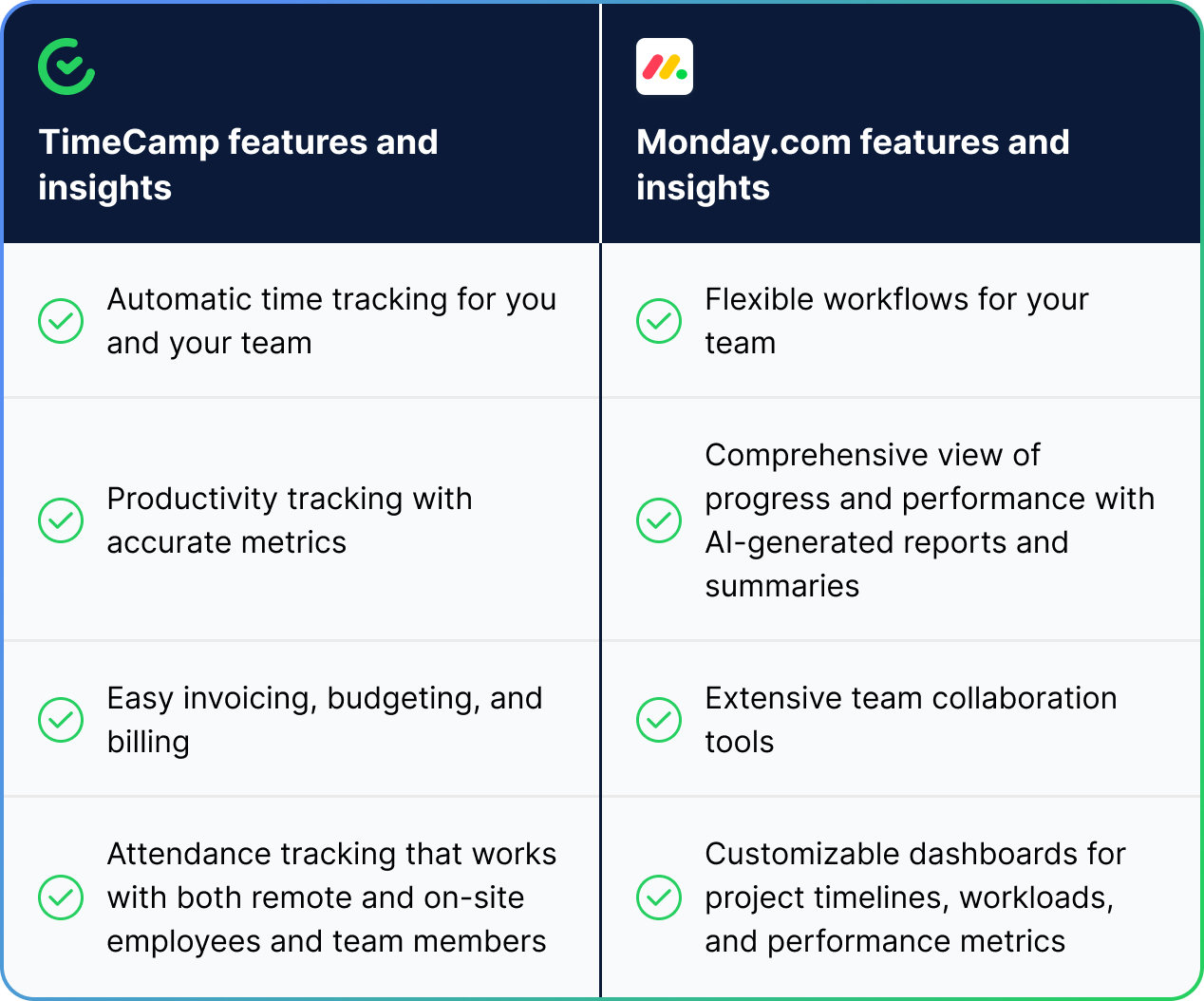This screenshot has width=1204, height=1001.
Task: Click checkmark beside Extensive team collaboration tools
Action: tap(659, 720)
